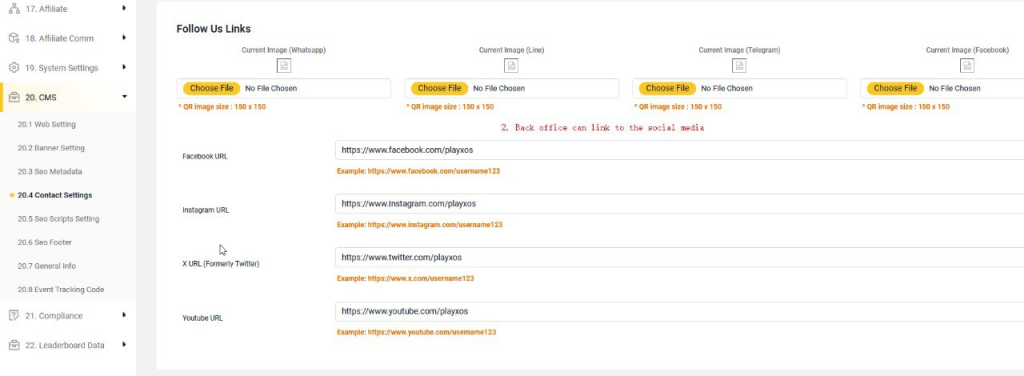1024x376 pixels.
Task: Click the CMS briefcase icon
Action: [14, 97]
